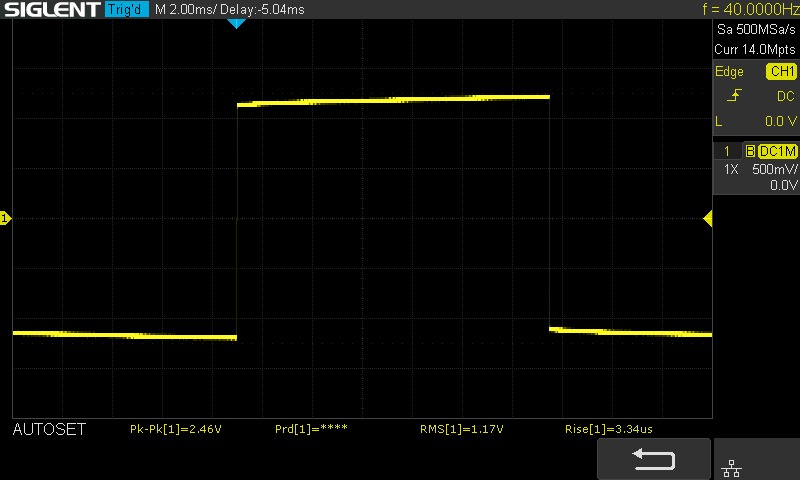The image size is (800, 480).
Task: Click the RMS[1]=1.17V measurement
Action: [462, 429]
